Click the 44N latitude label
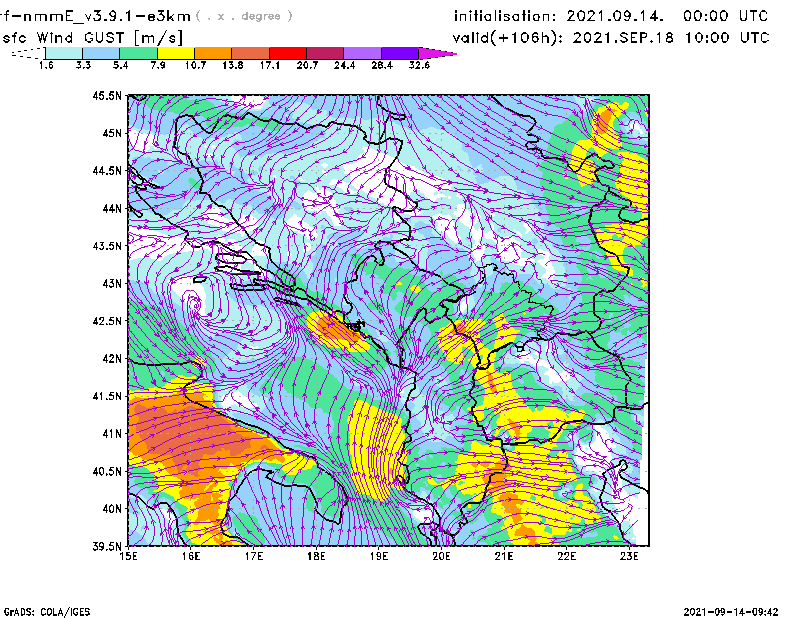This screenshot has height=618, width=800. pyautogui.click(x=112, y=208)
